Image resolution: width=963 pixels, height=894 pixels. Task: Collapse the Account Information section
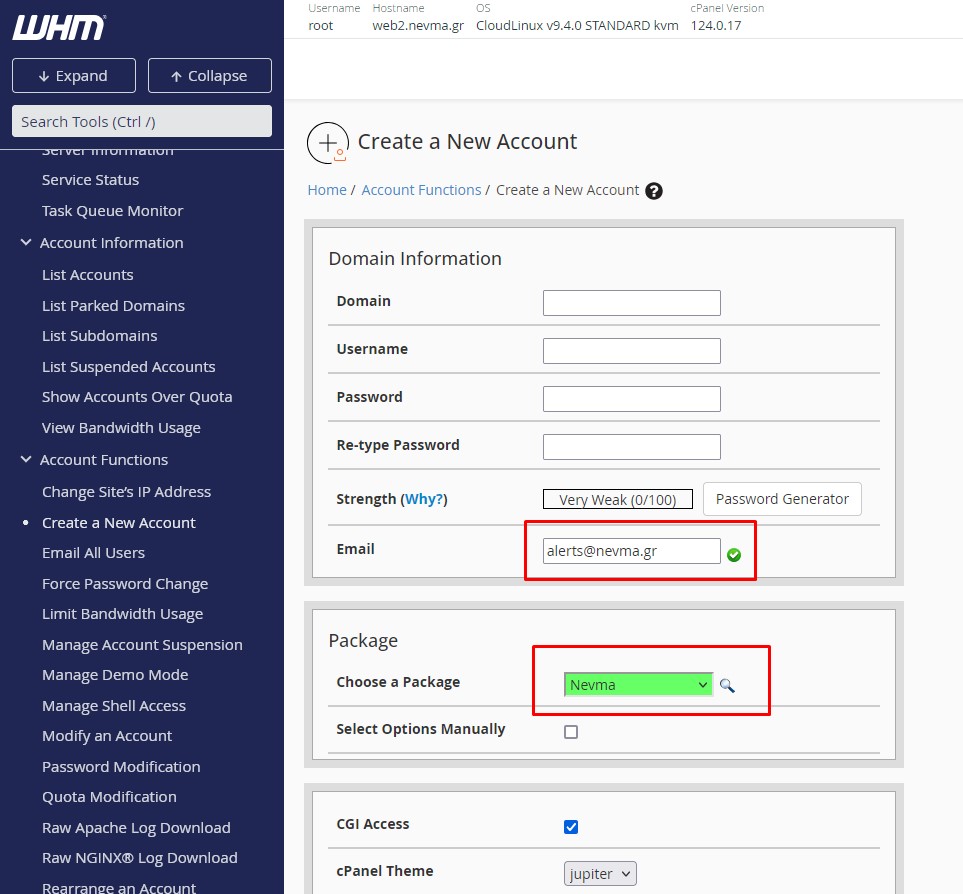(x=27, y=243)
